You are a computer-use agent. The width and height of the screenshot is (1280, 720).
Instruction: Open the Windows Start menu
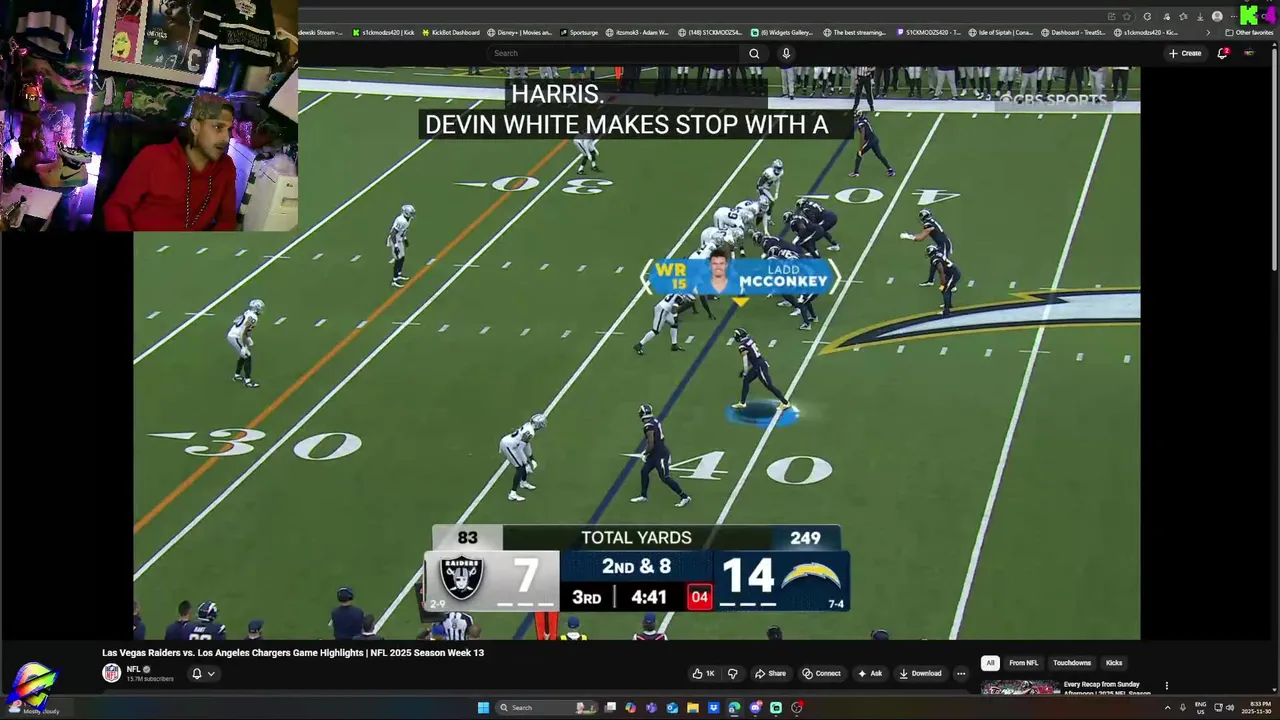click(483, 708)
